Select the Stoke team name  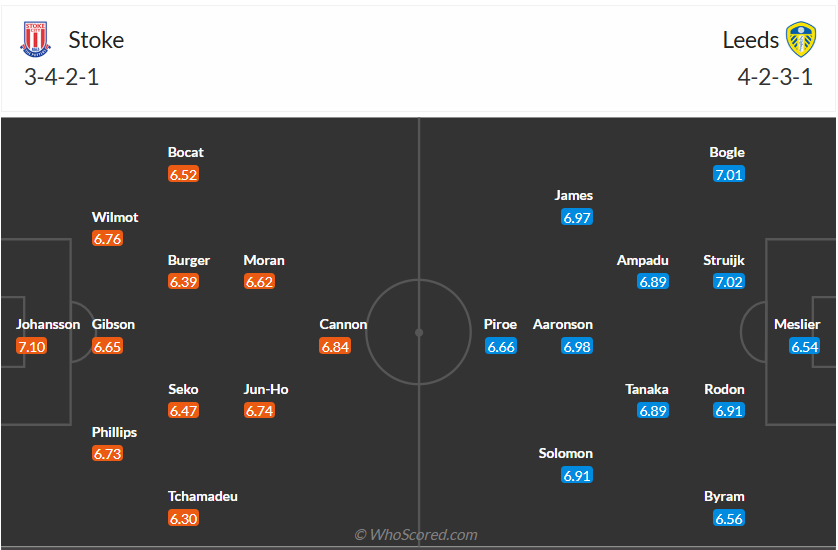[96, 40]
